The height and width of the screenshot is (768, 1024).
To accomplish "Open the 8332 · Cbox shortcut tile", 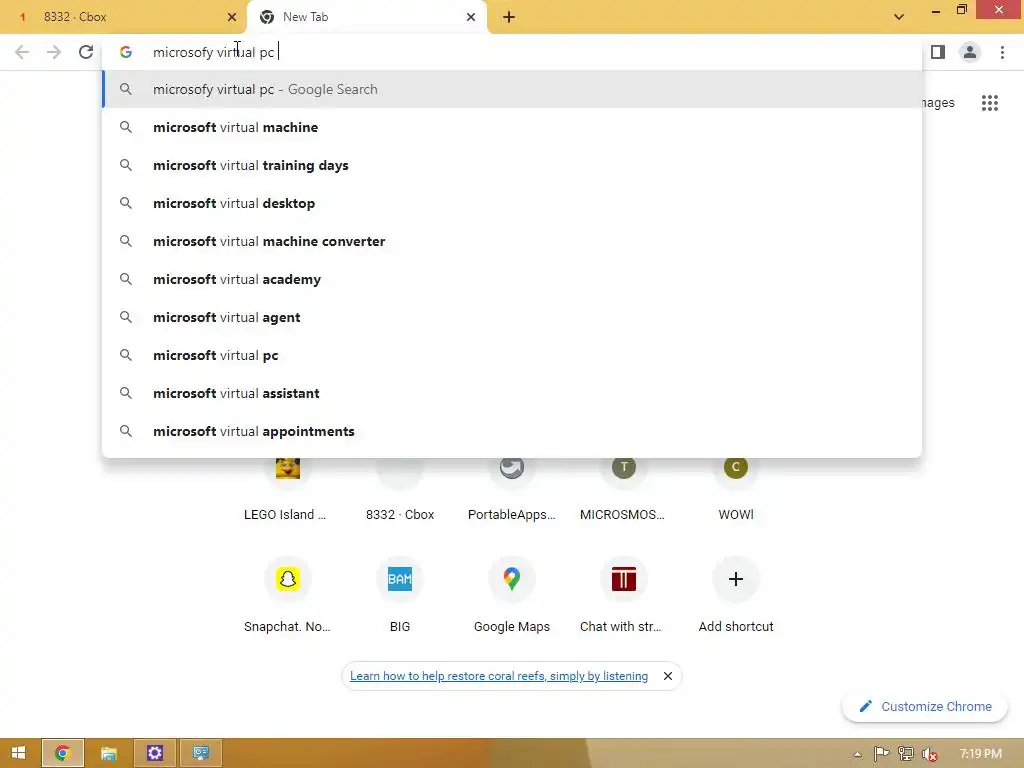I will pos(400,490).
